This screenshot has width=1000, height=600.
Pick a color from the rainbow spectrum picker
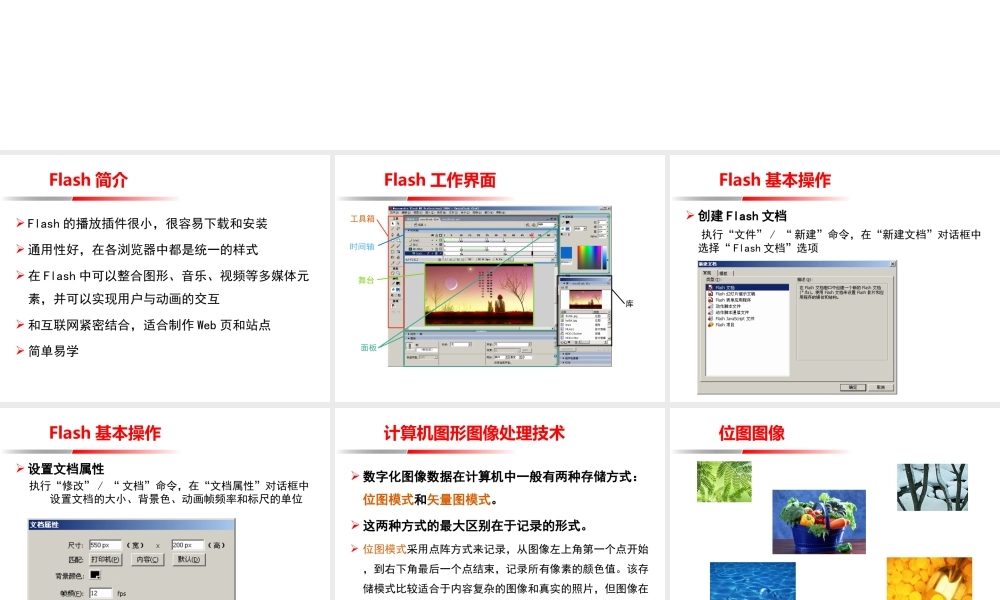click(589, 257)
